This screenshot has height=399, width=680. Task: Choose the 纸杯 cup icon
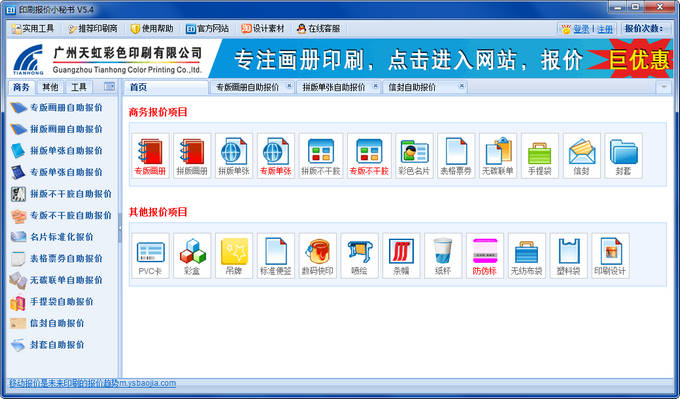coord(443,256)
